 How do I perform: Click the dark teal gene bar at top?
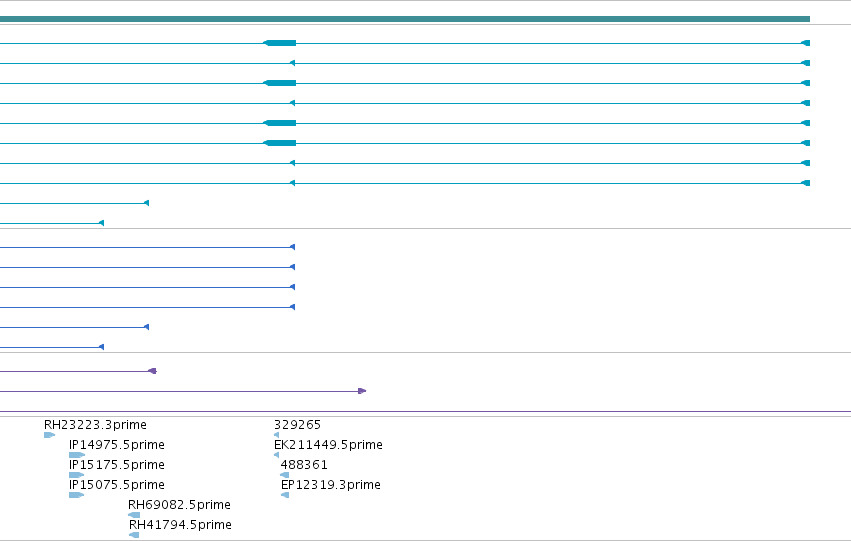click(x=405, y=19)
